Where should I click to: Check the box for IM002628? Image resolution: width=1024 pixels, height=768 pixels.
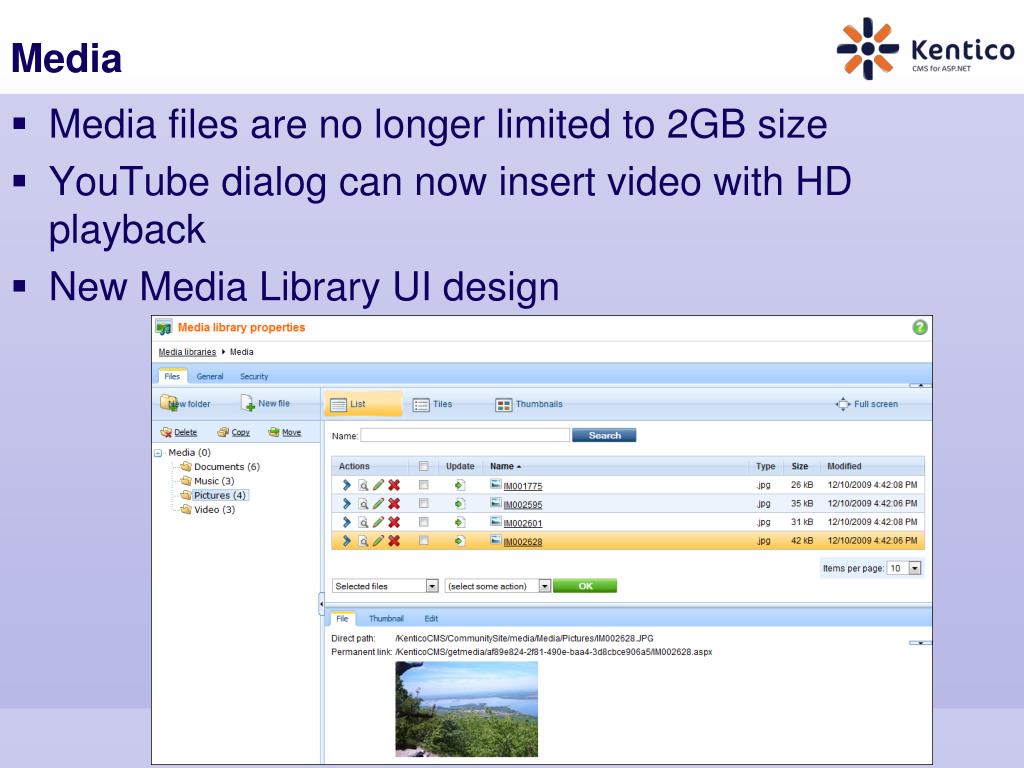[x=424, y=541]
